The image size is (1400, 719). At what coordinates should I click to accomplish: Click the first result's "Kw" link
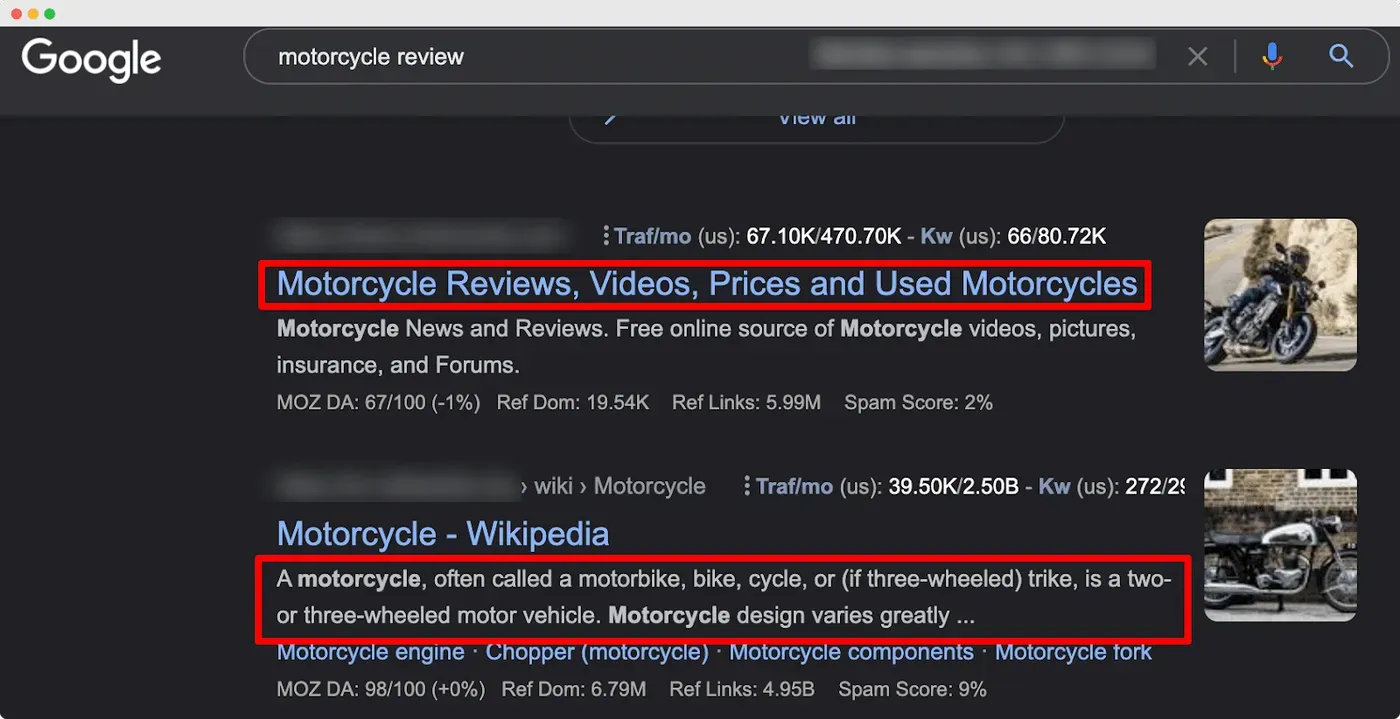936,236
